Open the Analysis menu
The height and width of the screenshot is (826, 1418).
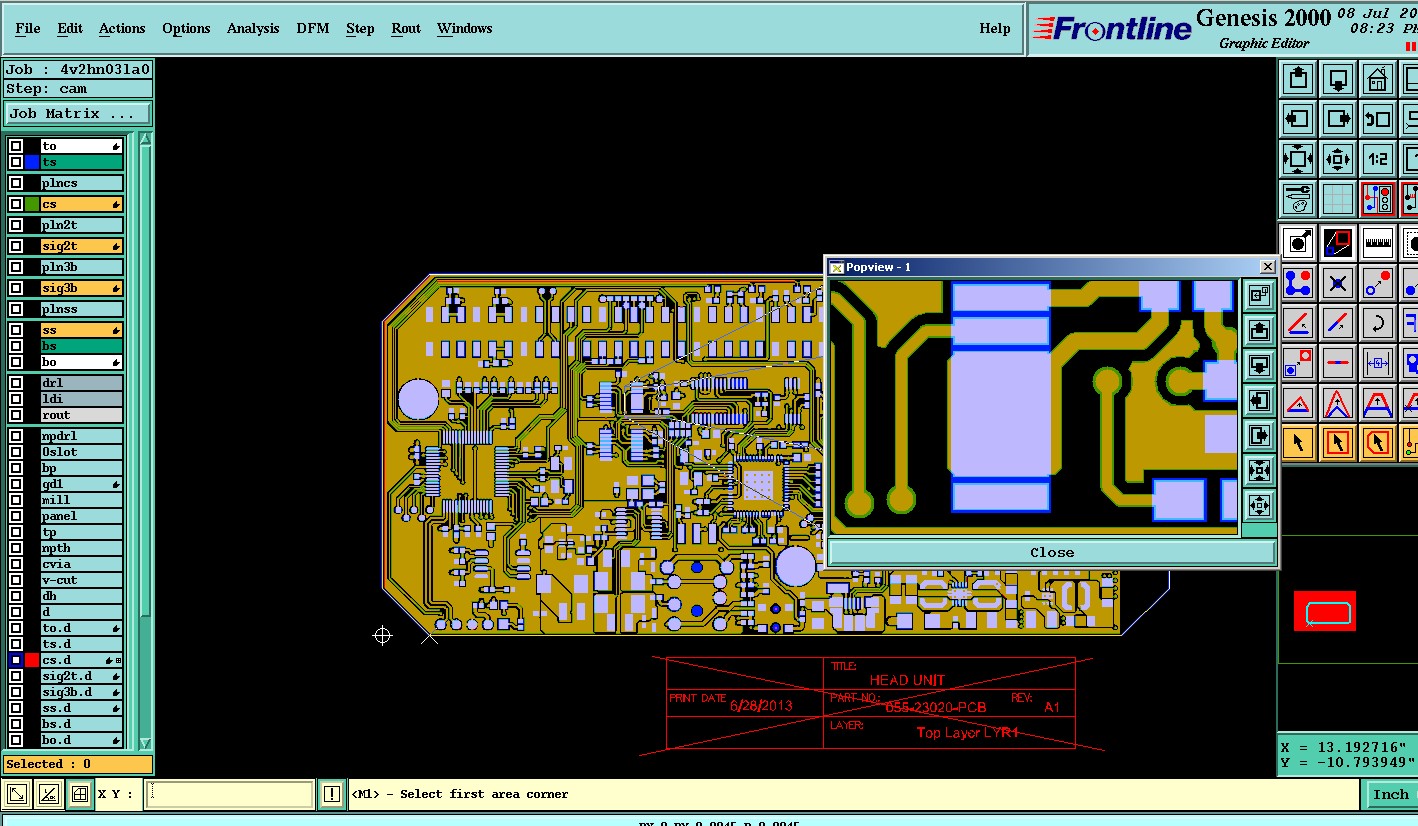coord(253,28)
